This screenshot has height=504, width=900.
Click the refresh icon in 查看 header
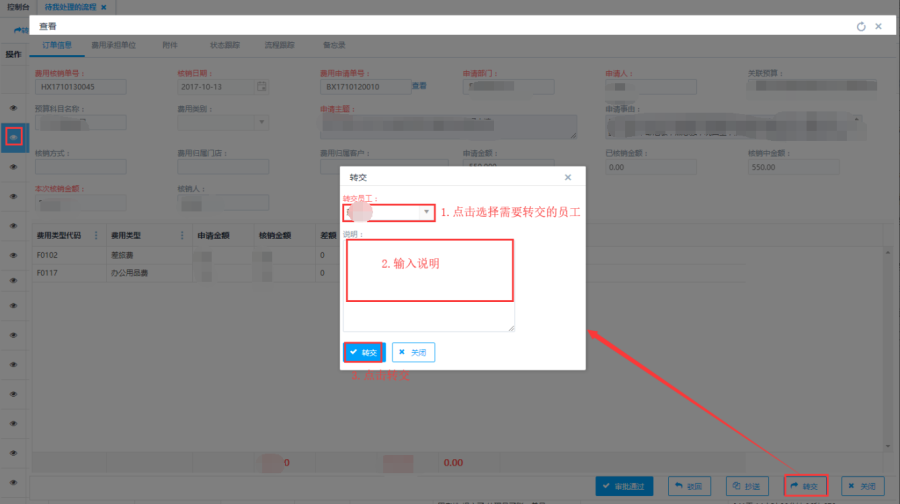tap(860, 27)
